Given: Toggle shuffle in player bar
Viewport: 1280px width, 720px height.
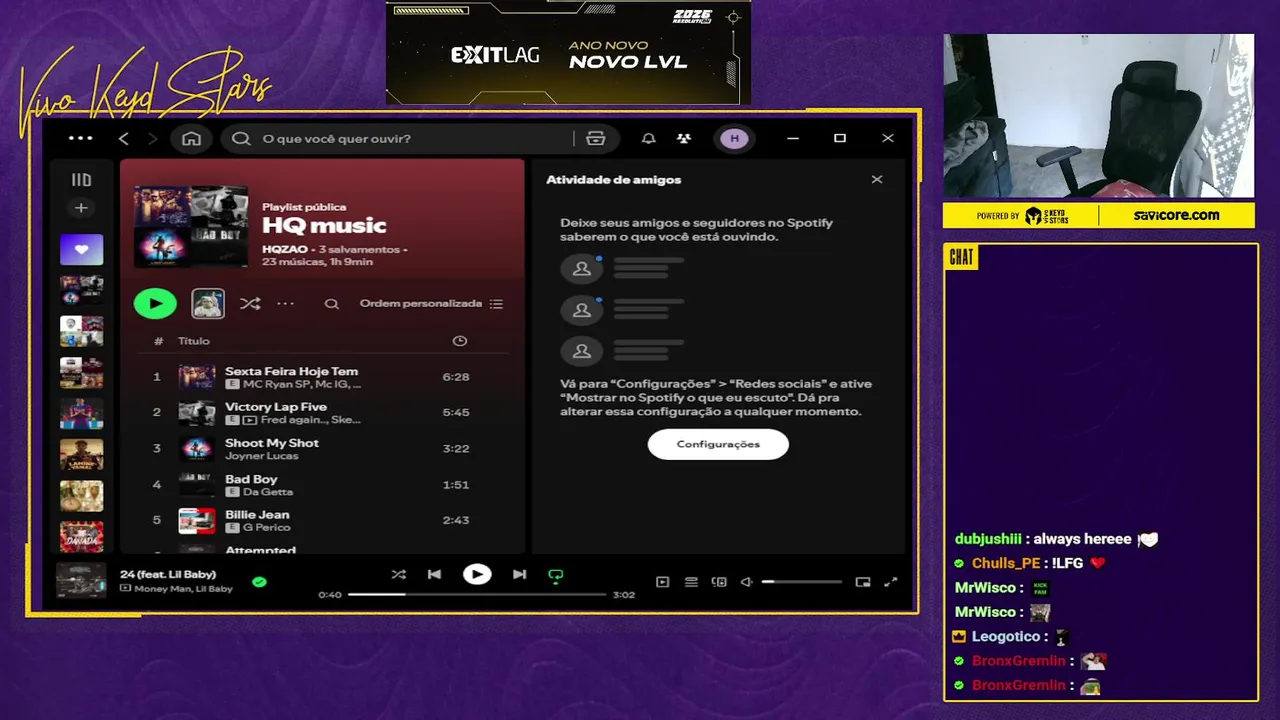Looking at the screenshot, I should [x=398, y=574].
